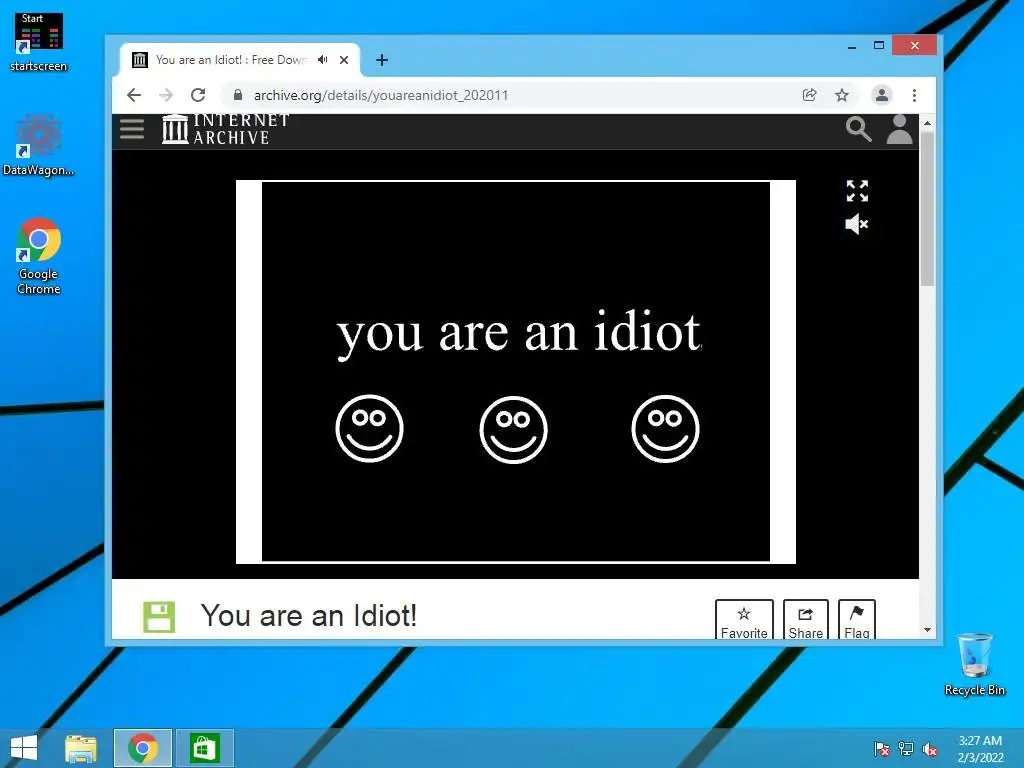This screenshot has width=1024, height=768.
Task: Open the Chrome profile avatar
Action: click(x=882, y=95)
